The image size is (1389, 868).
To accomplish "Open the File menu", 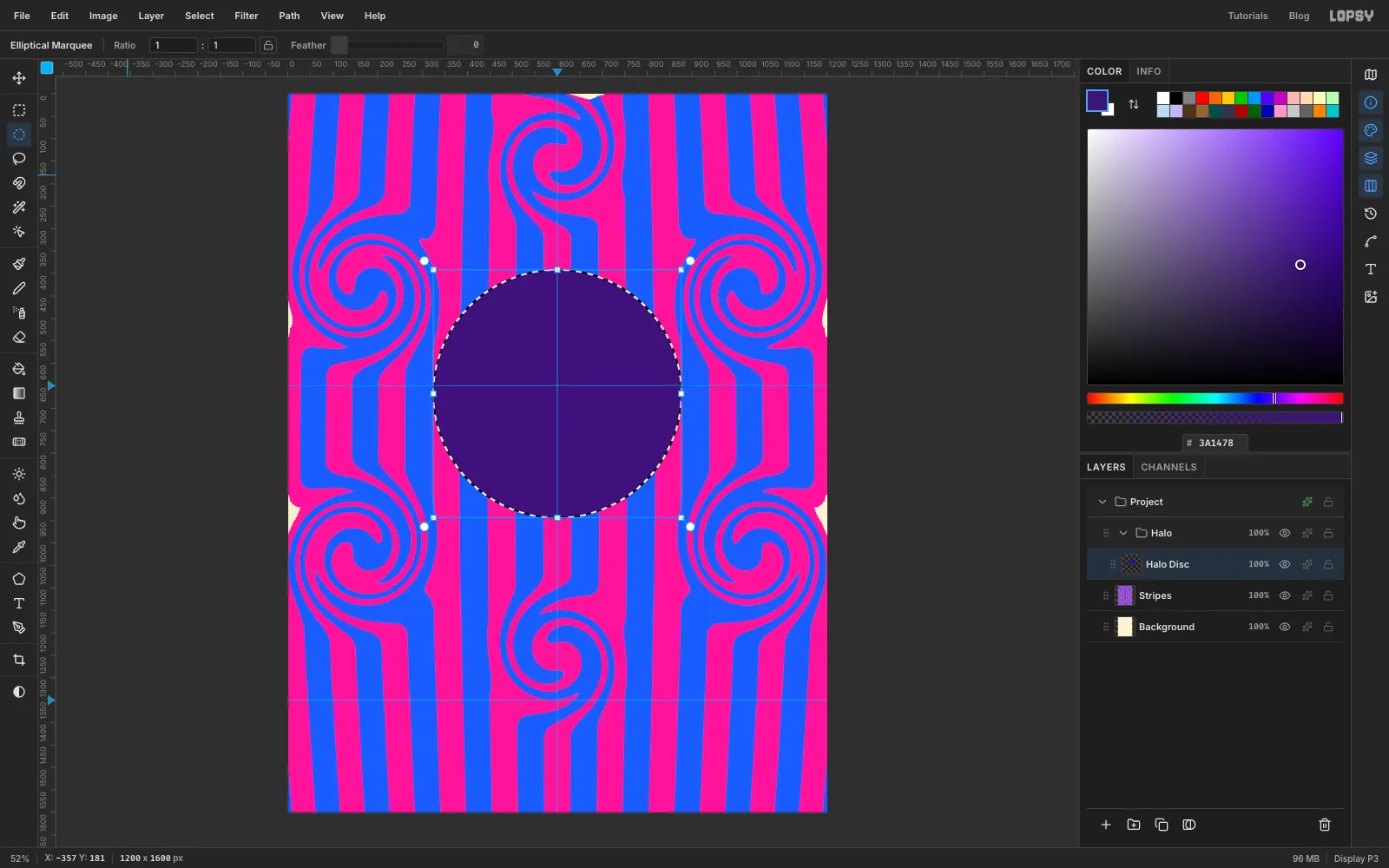I will click(22, 16).
